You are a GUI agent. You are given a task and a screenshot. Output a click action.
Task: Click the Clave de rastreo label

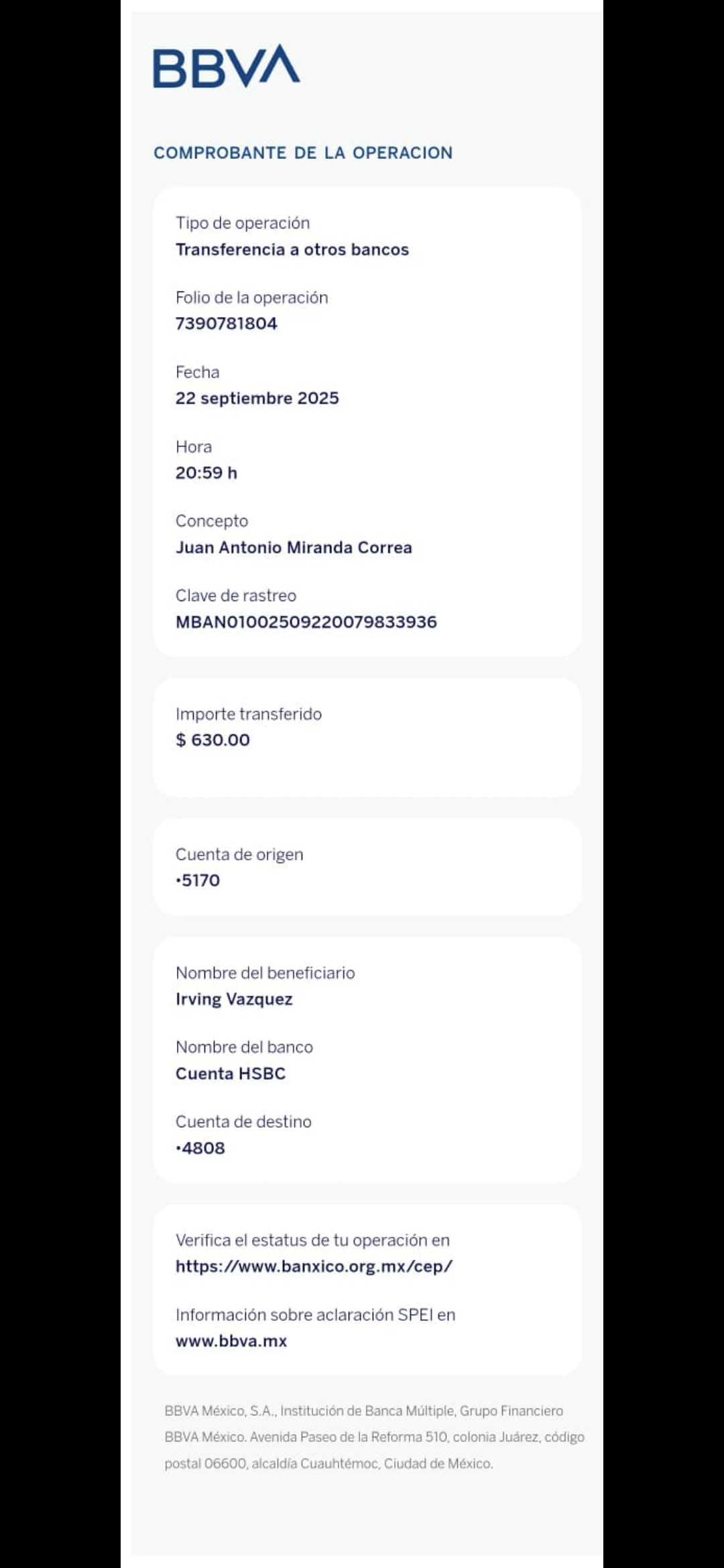click(236, 595)
